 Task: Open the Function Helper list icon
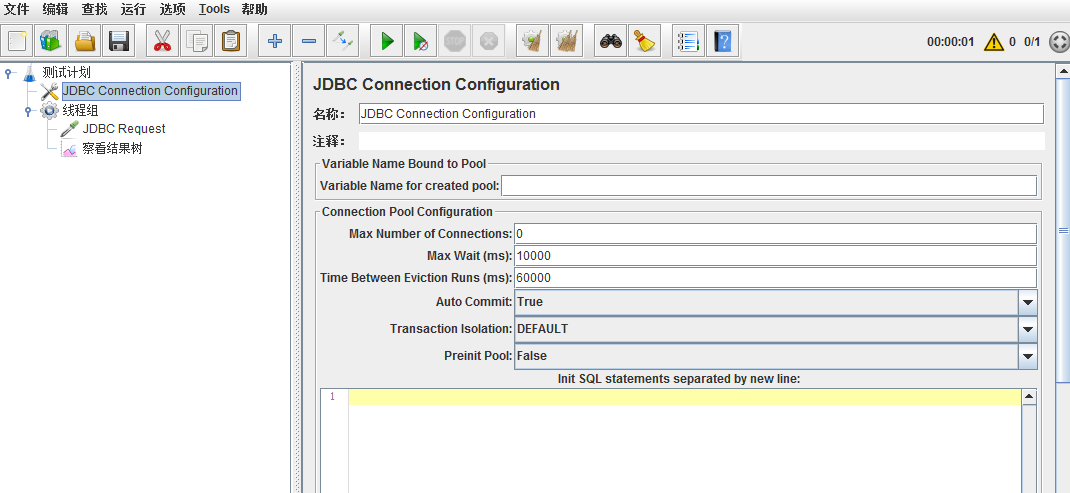pyautogui.click(x=689, y=42)
